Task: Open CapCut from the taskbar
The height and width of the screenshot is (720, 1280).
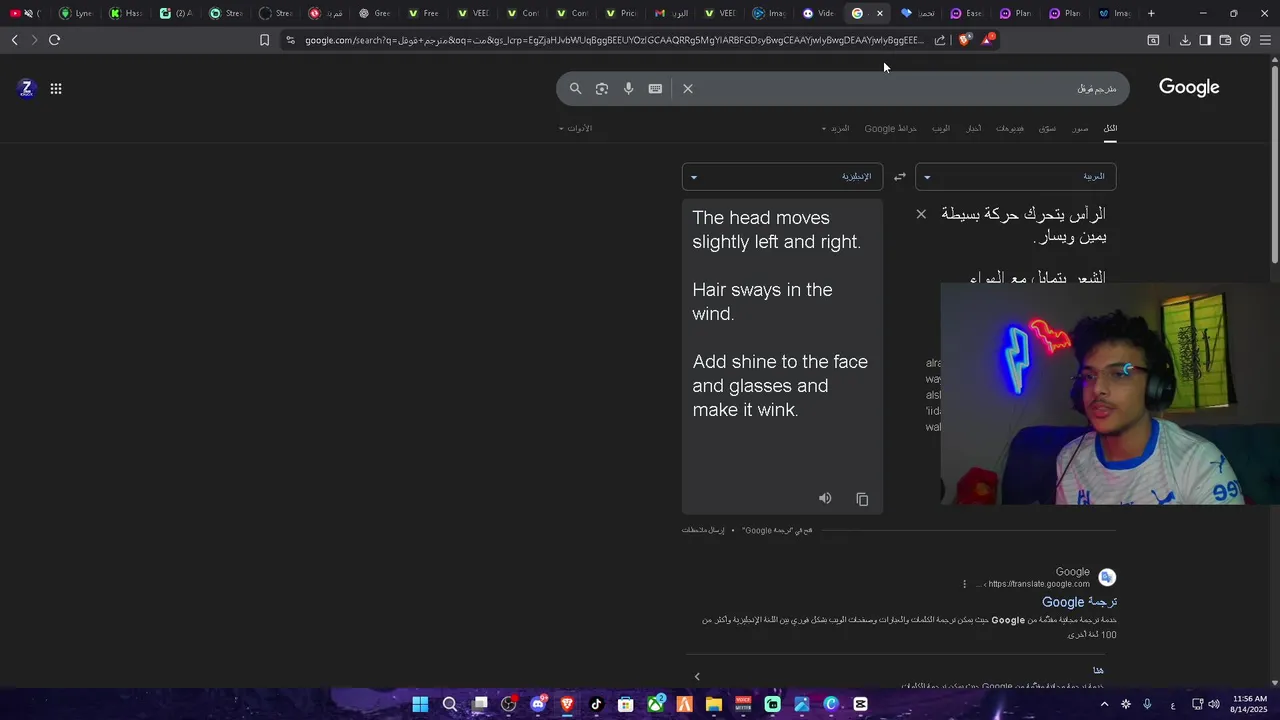Action: pyautogui.click(x=861, y=704)
